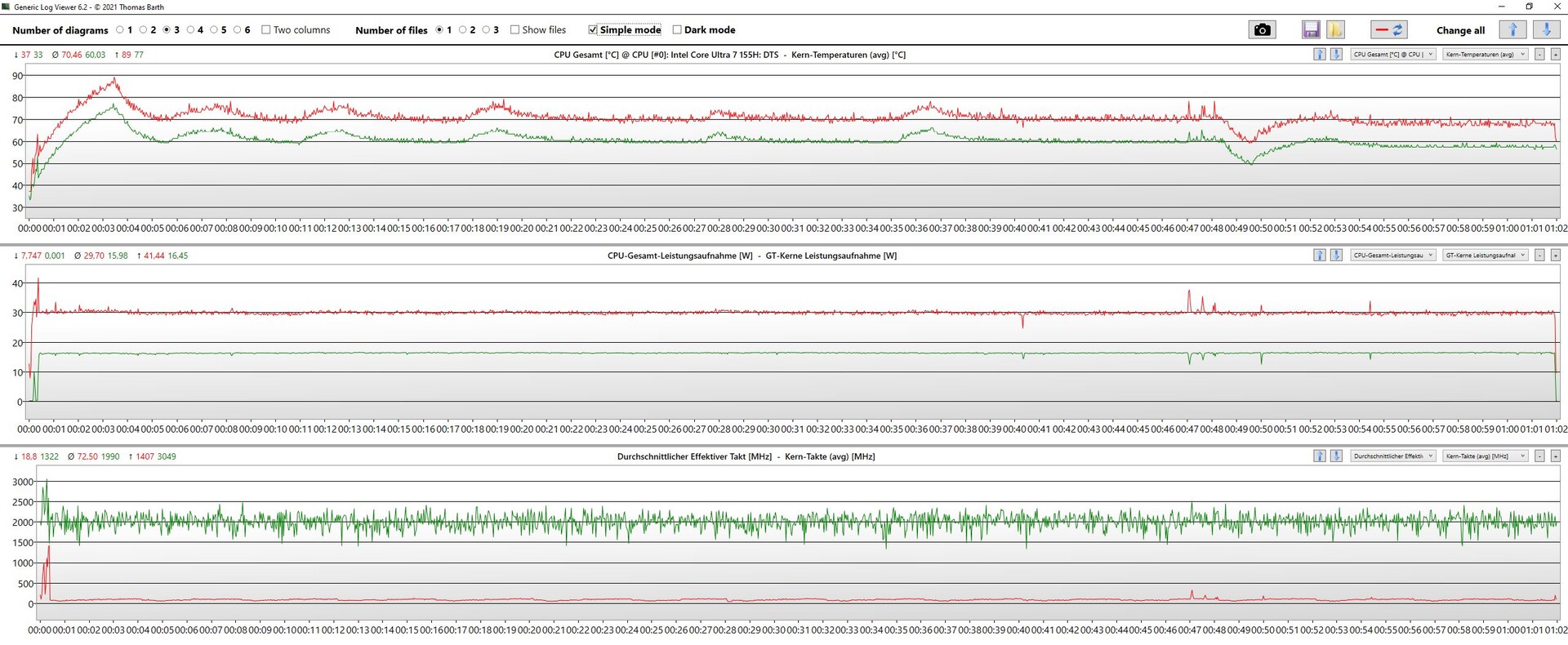Set number of diagrams to 2

(x=144, y=30)
